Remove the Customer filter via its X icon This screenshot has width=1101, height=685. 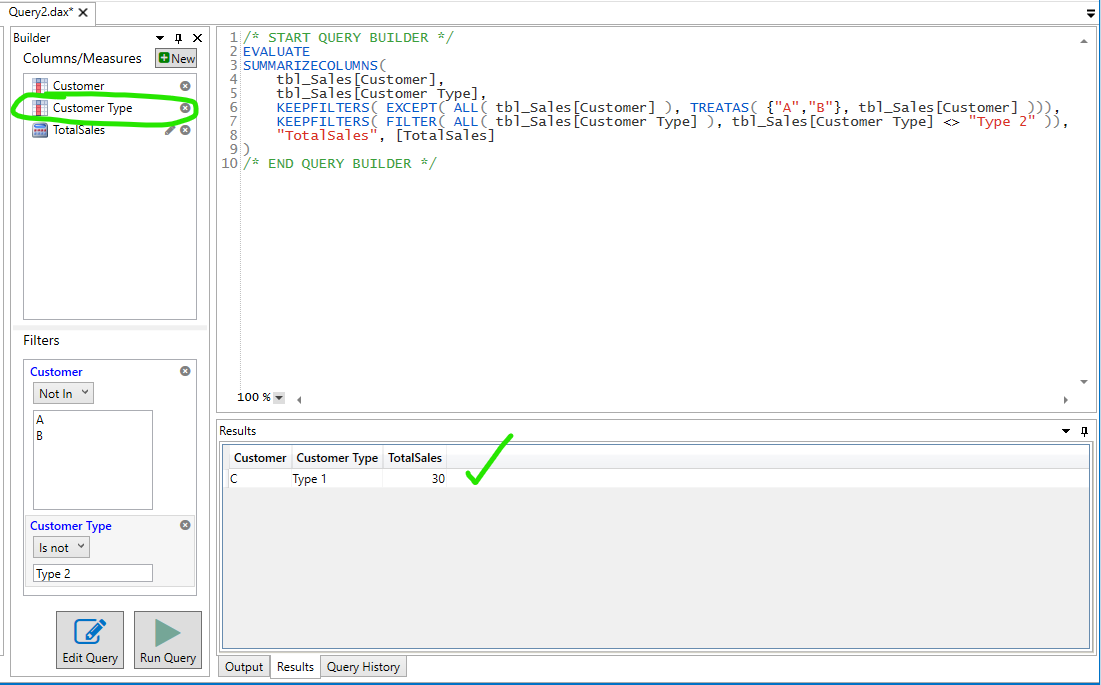184,371
